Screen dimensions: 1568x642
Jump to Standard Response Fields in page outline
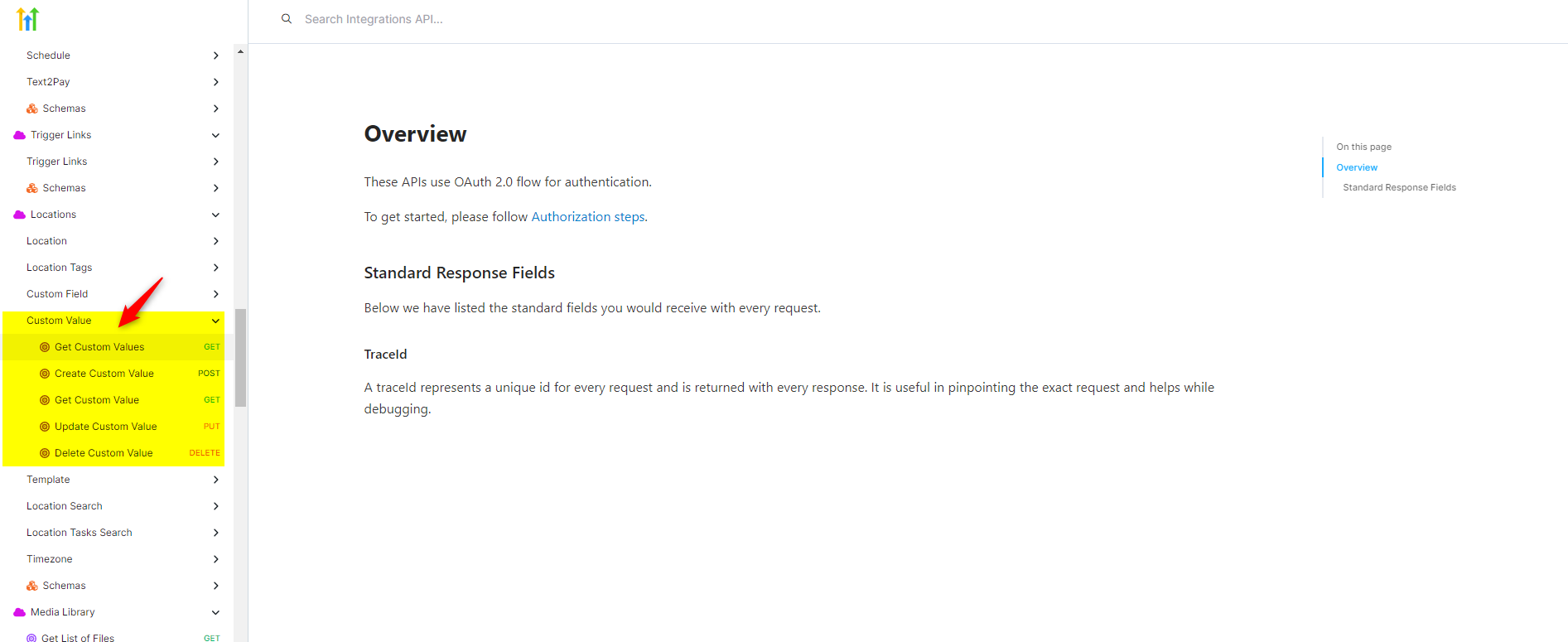tap(1399, 187)
